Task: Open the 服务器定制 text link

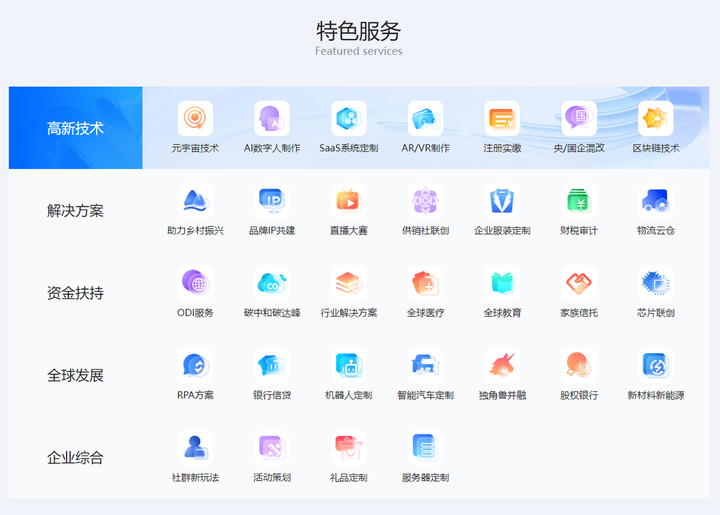Action: click(426, 477)
